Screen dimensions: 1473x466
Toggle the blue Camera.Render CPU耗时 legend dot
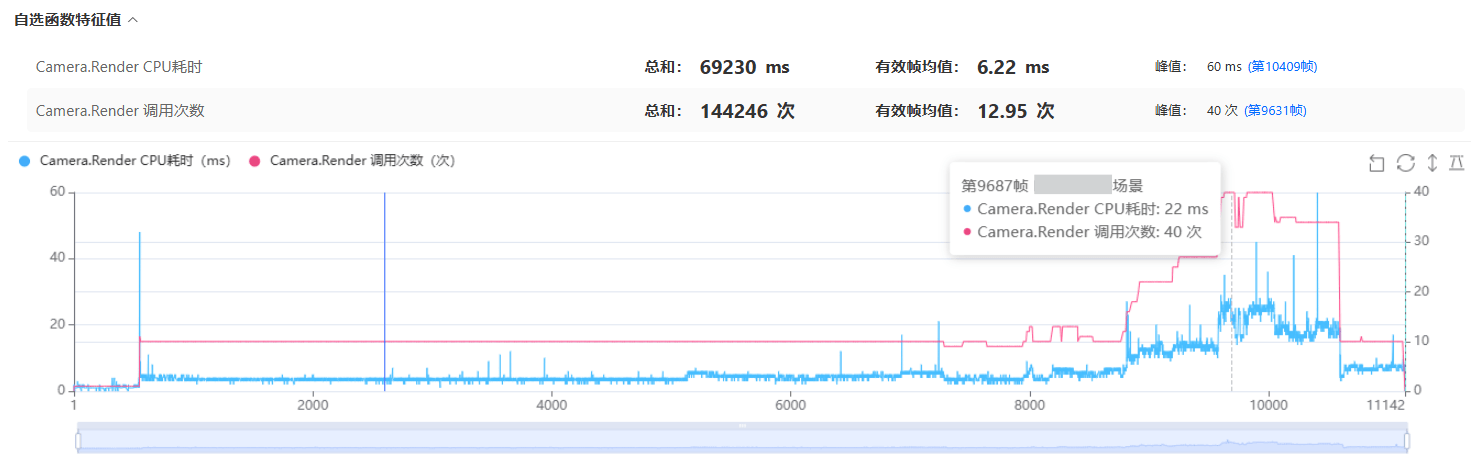coord(24,160)
